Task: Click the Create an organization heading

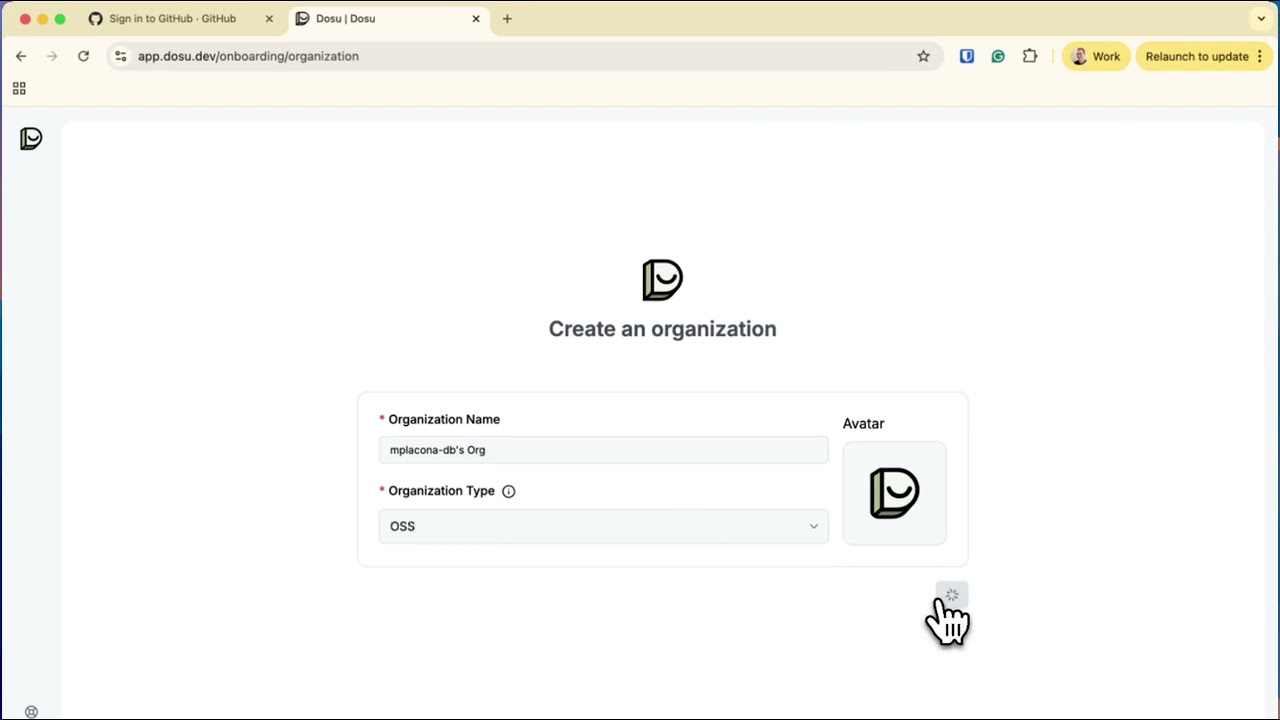Action: (662, 329)
